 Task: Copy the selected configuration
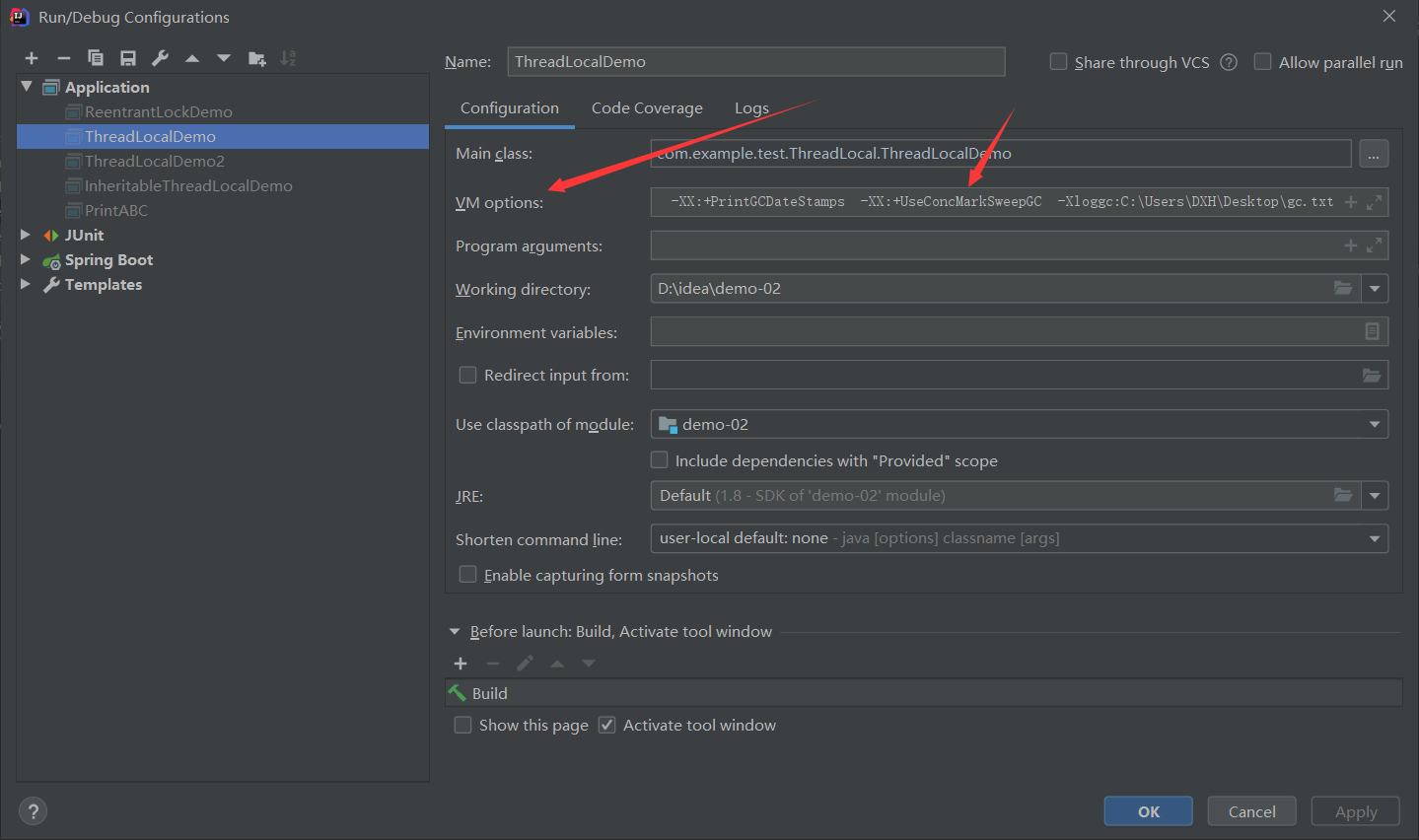96,58
